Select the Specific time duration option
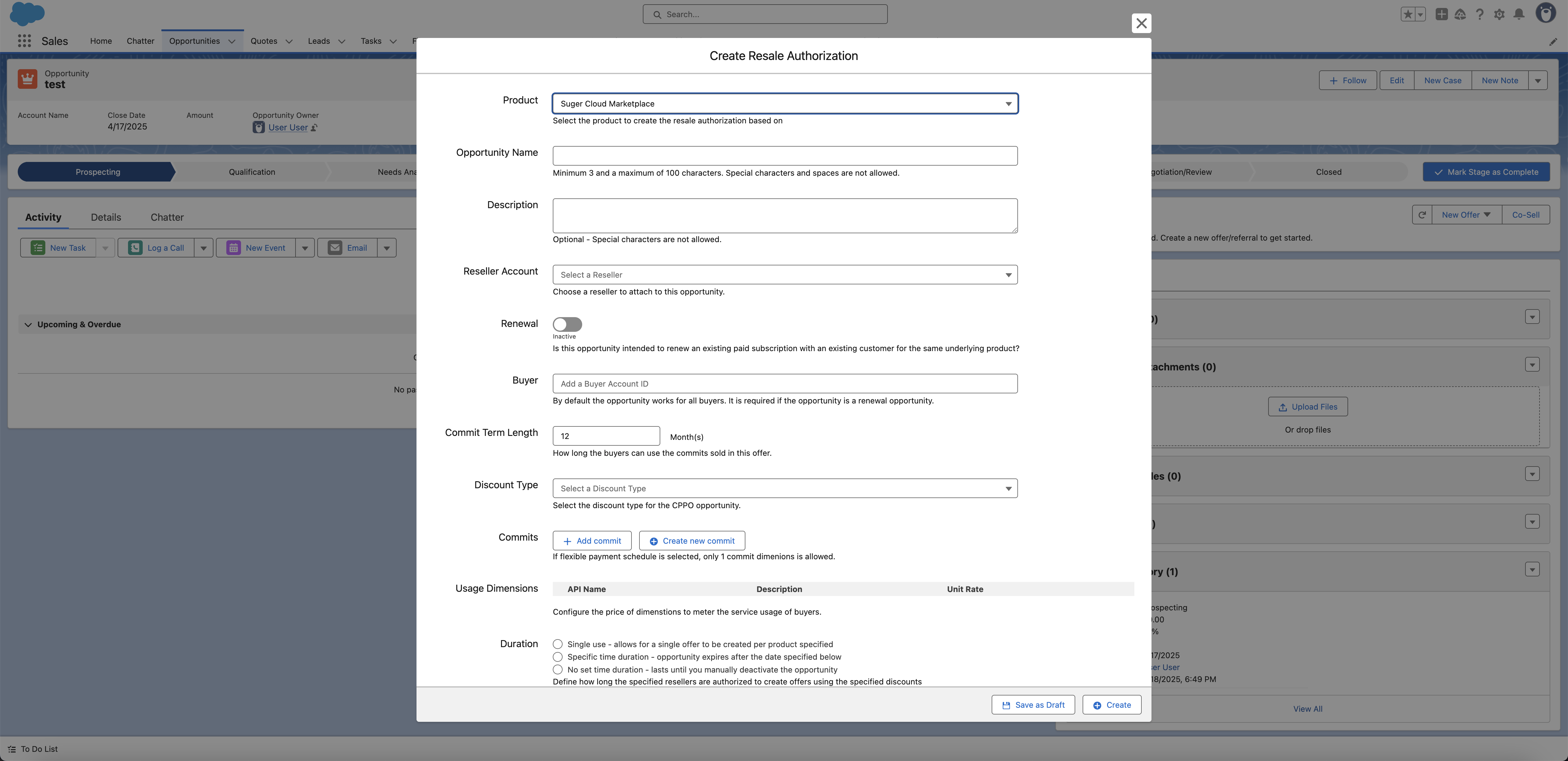The height and width of the screenshot is (761, 1568). click(x=558, y=657)
